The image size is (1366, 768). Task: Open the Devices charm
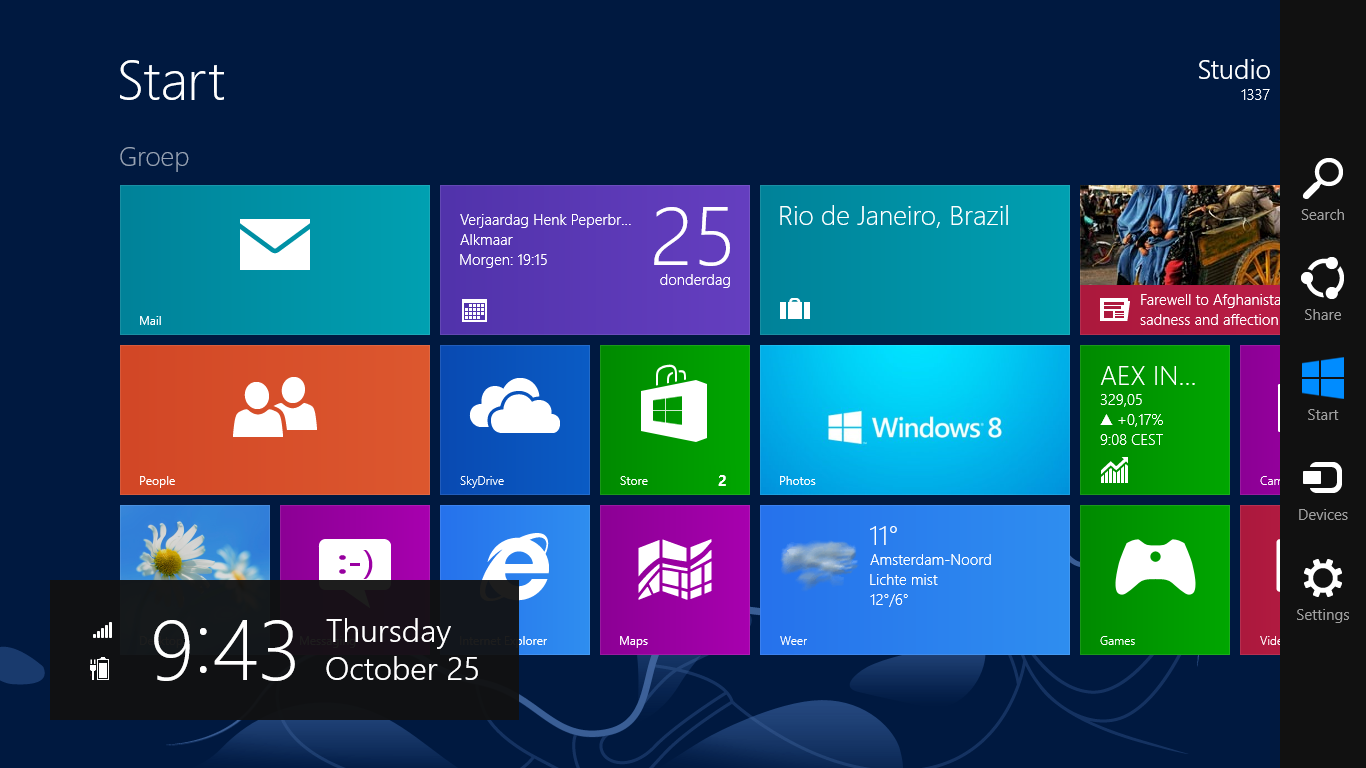1323,490
